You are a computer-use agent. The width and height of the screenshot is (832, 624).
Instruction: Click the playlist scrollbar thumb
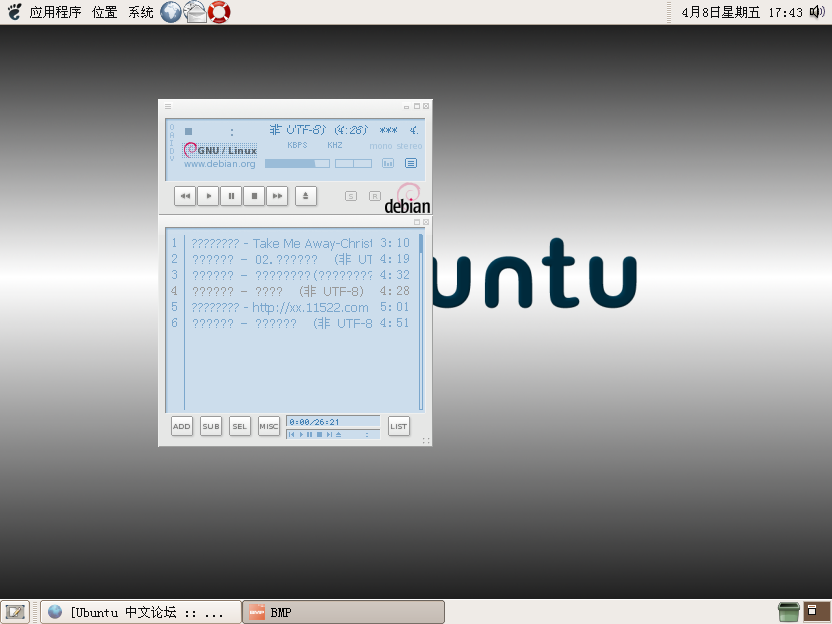point(421,243)
